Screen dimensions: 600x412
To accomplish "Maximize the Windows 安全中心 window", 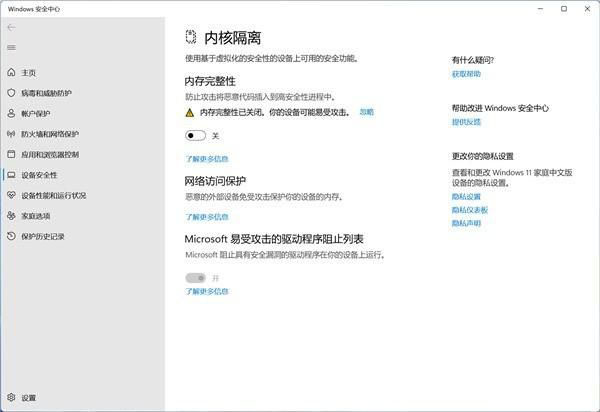I will click(563, 8).
